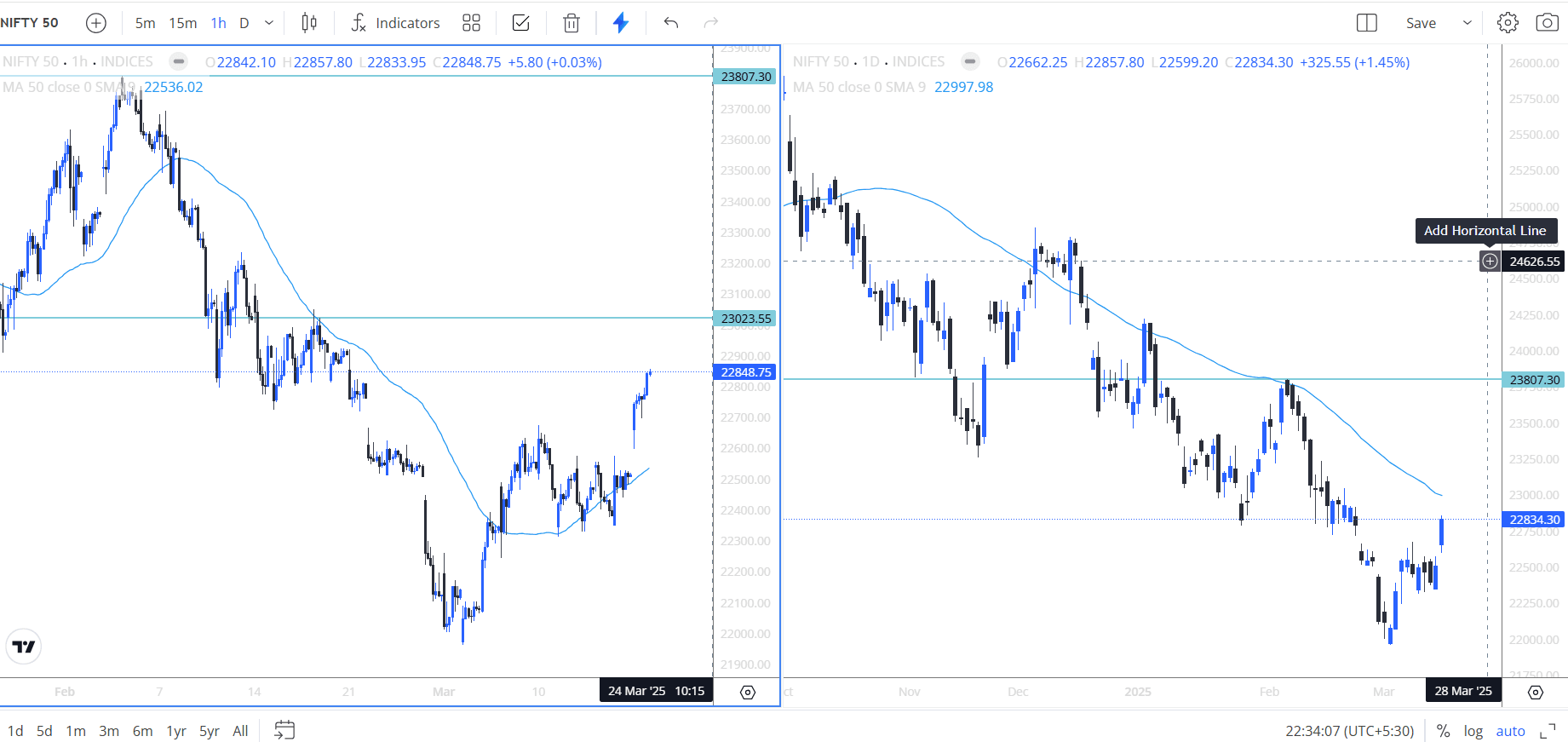Image resolution: width=1568 pixels, height=742 pixels.
Task: Open chart settings gear
Action: [x=1508, y=23]
